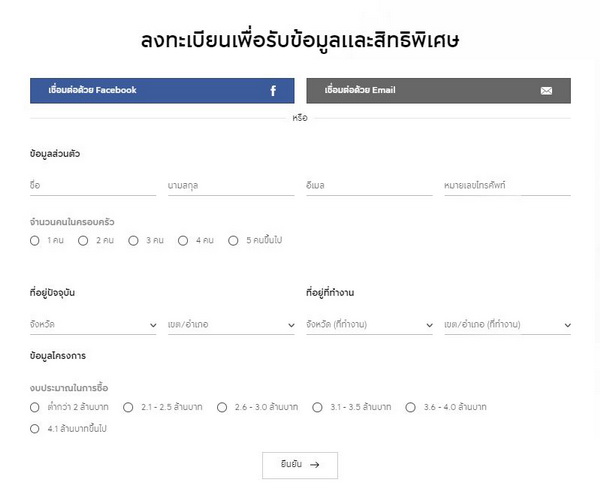The height and width of the screenshot is (492, 600).
Task: Open the จังหวัด (ที่ทำงาน) dropdown
Action: coord(369,325)
